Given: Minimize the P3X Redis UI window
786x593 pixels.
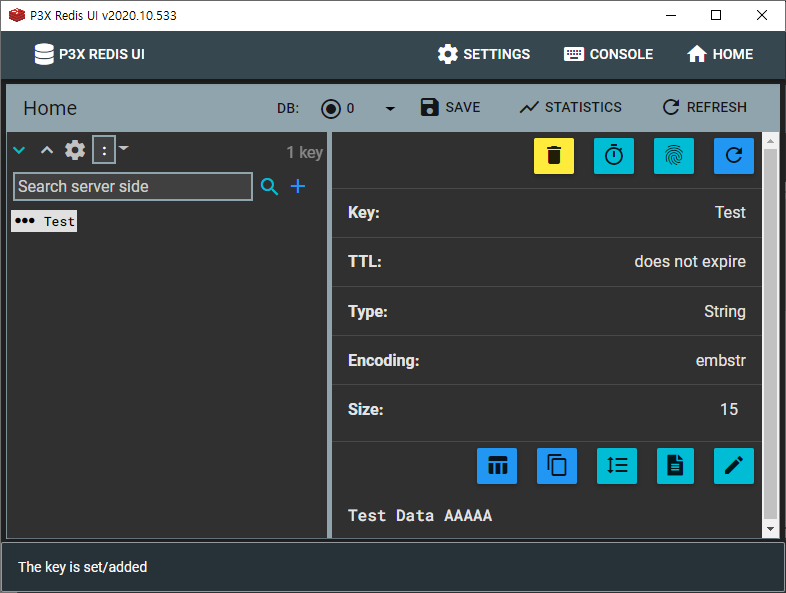Looking at the screenshot, I should pos(671,16).
